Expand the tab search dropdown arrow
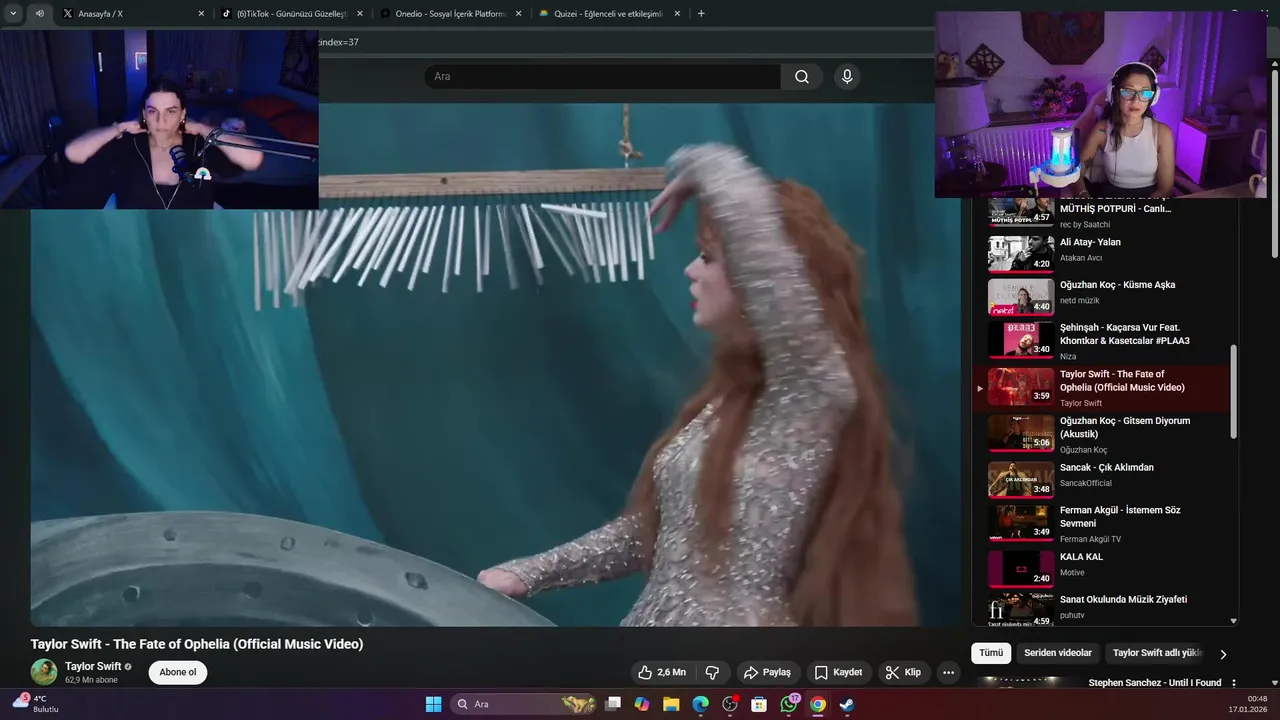Screen dimensions: 1280x720 pos(13,14)
